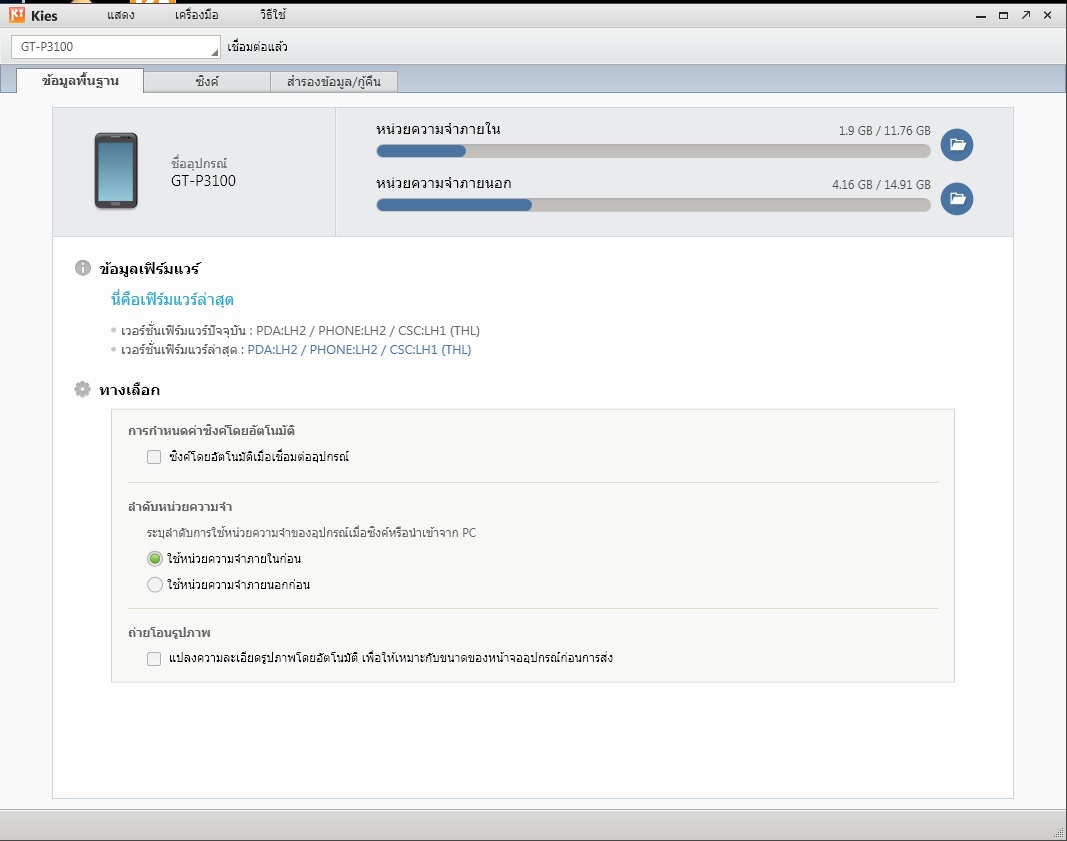
Task: Click the options gear icon
Action: 82,389
